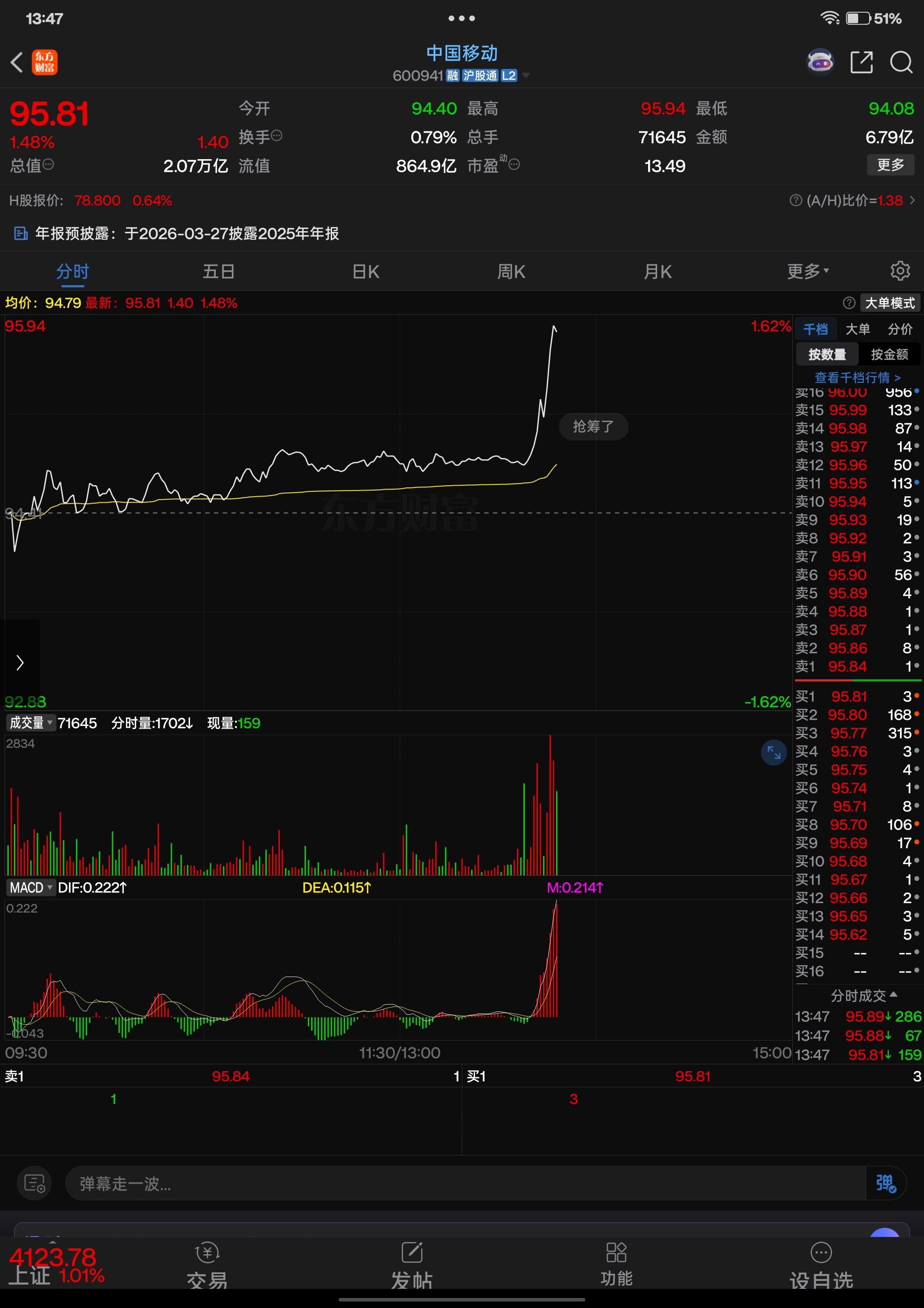
Task: Expand the left side panel arrow
Action: pos(20,662)
